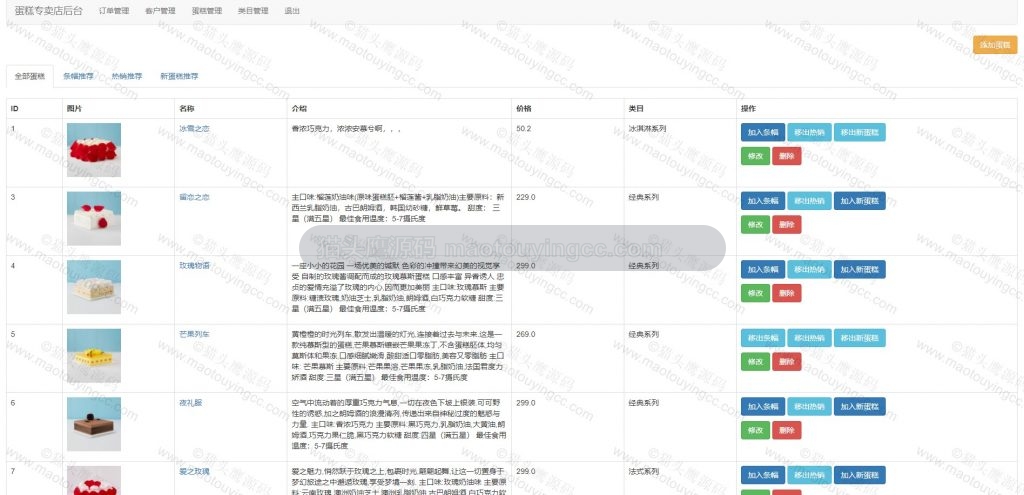Click 移出热销 for 夜礼服
Screen dimensions: 1024x495
pos(809,406)
